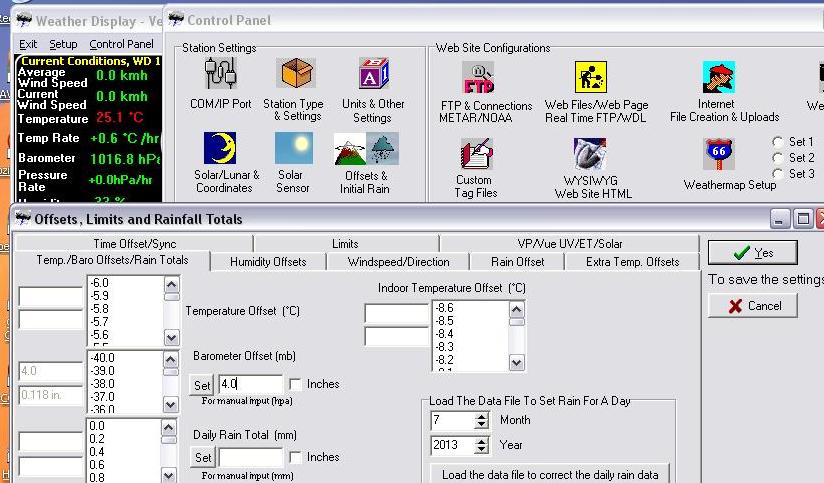Enable Inches checkbox for Daily Rain Total
This screenshot has height=483, width=824.
click(295, 457)
